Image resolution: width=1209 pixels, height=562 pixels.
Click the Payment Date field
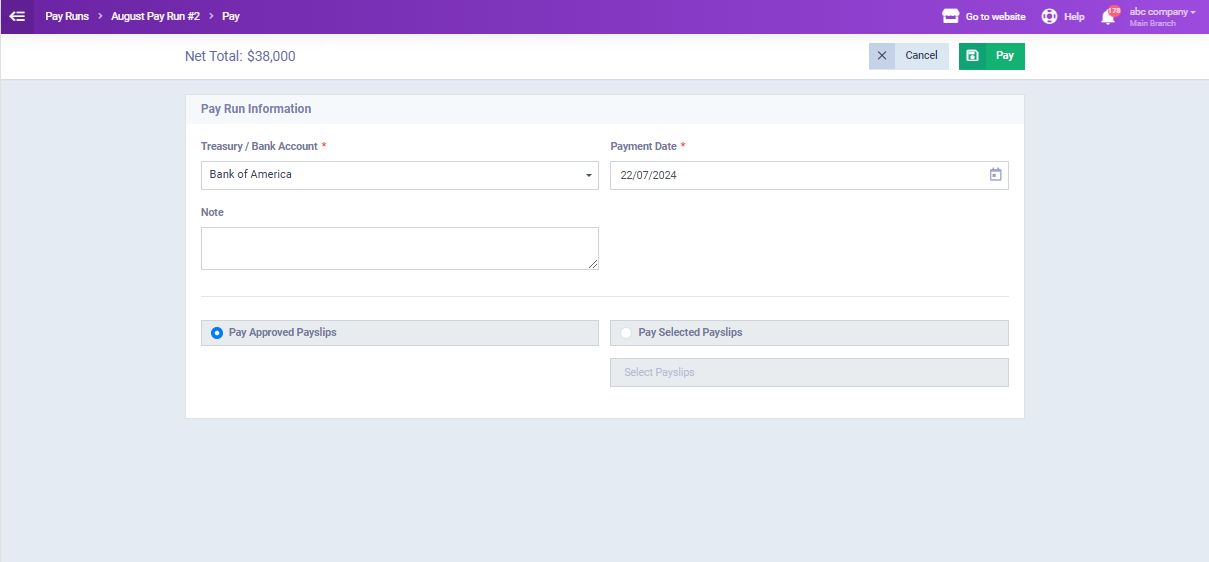[x=809, y=175]
